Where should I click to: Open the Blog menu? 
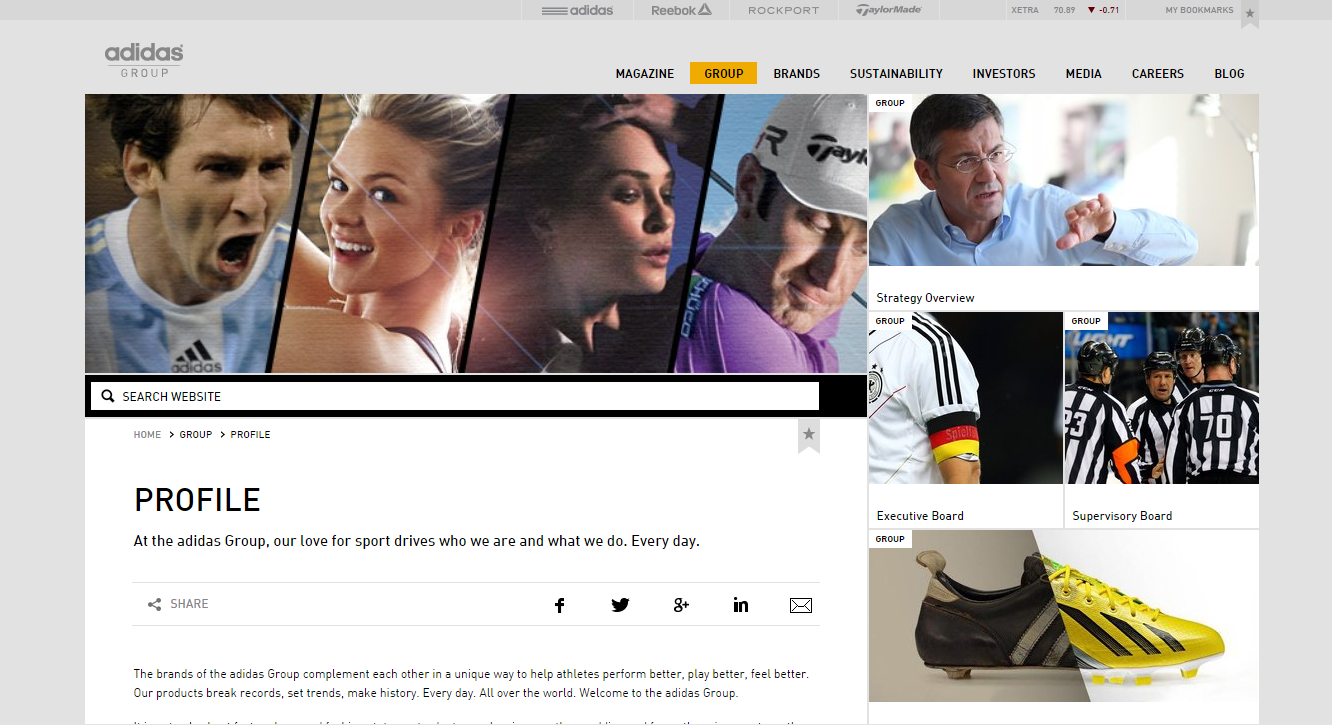coord(1229,73)
